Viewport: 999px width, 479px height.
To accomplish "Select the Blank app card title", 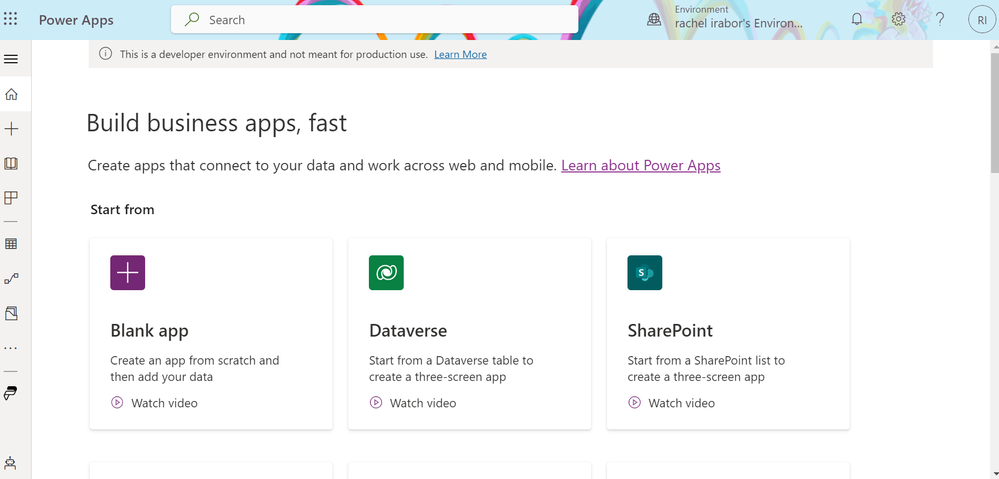I will pos(150,331).
